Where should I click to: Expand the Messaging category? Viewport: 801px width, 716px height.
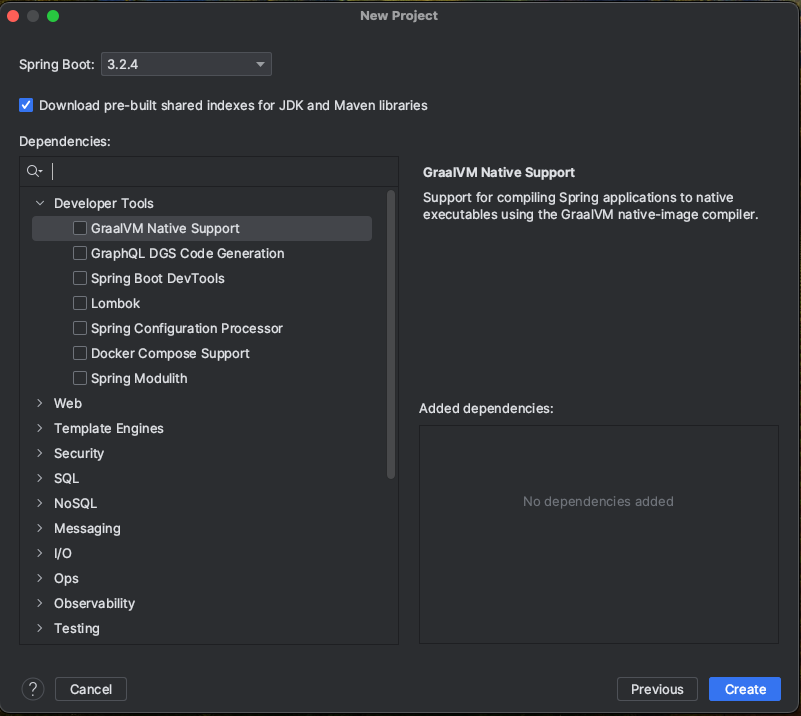coord(40,529)
